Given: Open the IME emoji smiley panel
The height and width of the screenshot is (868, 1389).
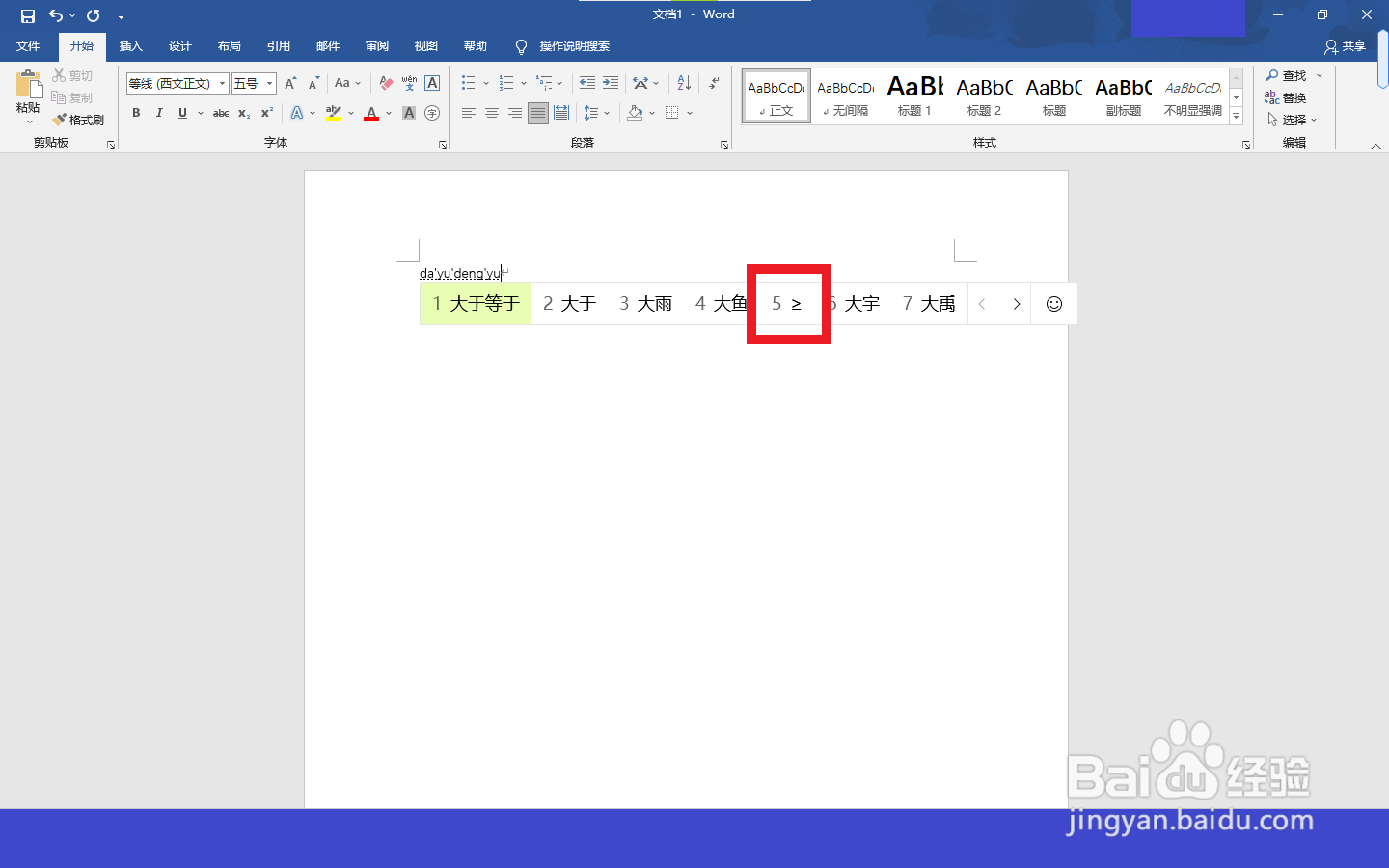Looking at the screenshot, I should (x=1054, y=304).
